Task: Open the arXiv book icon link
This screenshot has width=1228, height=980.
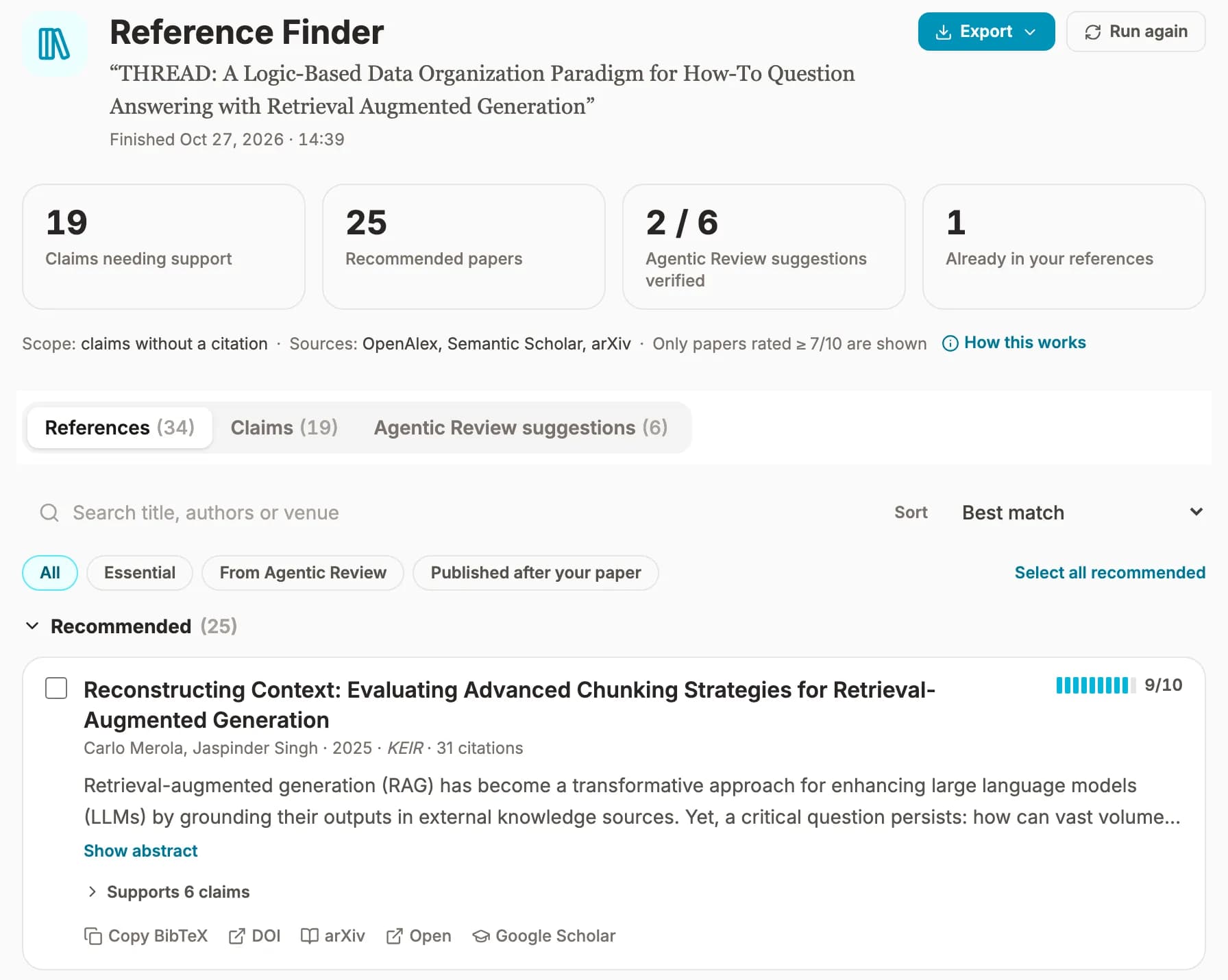Action: (x=333, y=936)
